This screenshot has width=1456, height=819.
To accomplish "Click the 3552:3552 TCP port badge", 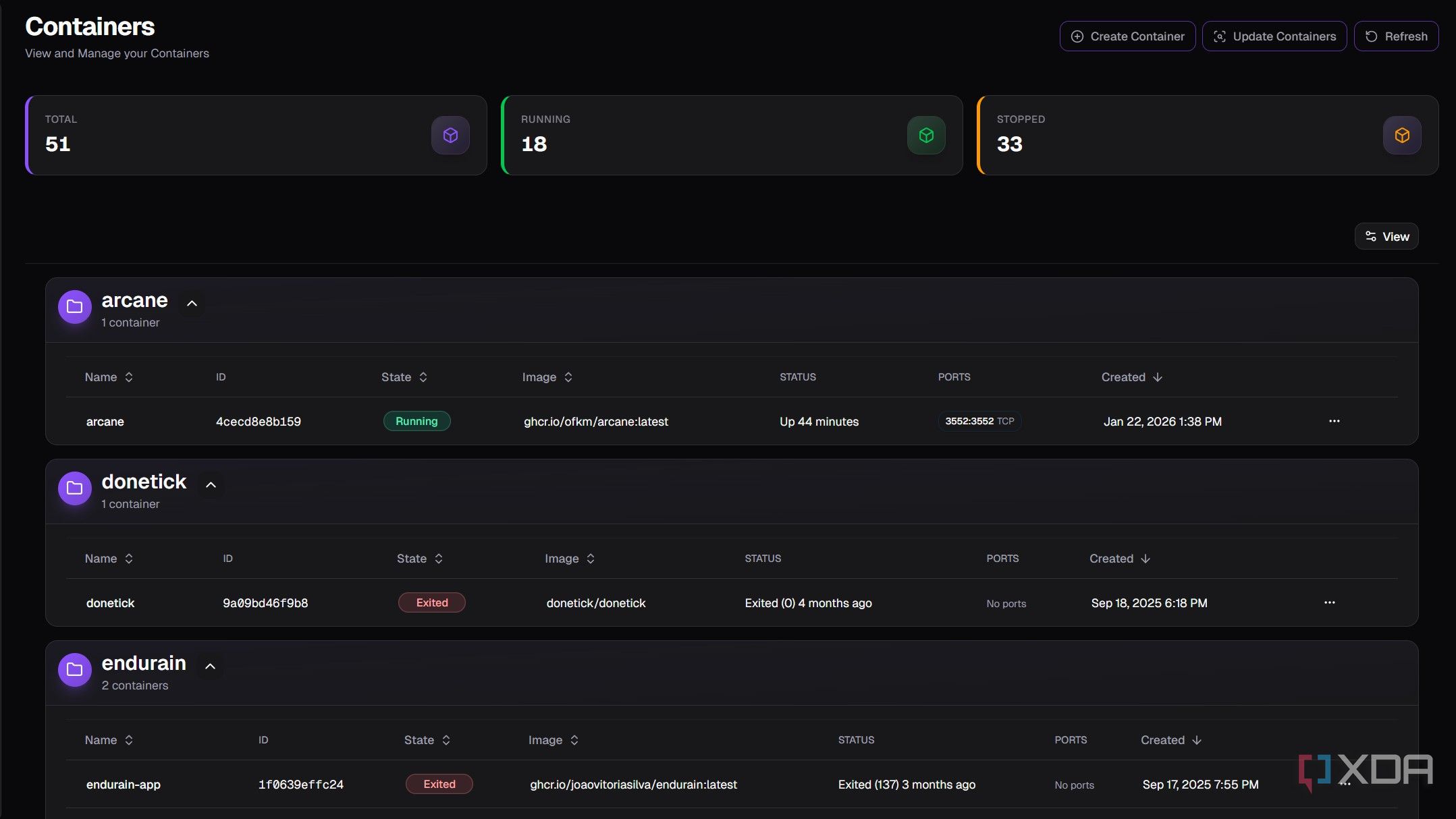I will tap(979, 421).
